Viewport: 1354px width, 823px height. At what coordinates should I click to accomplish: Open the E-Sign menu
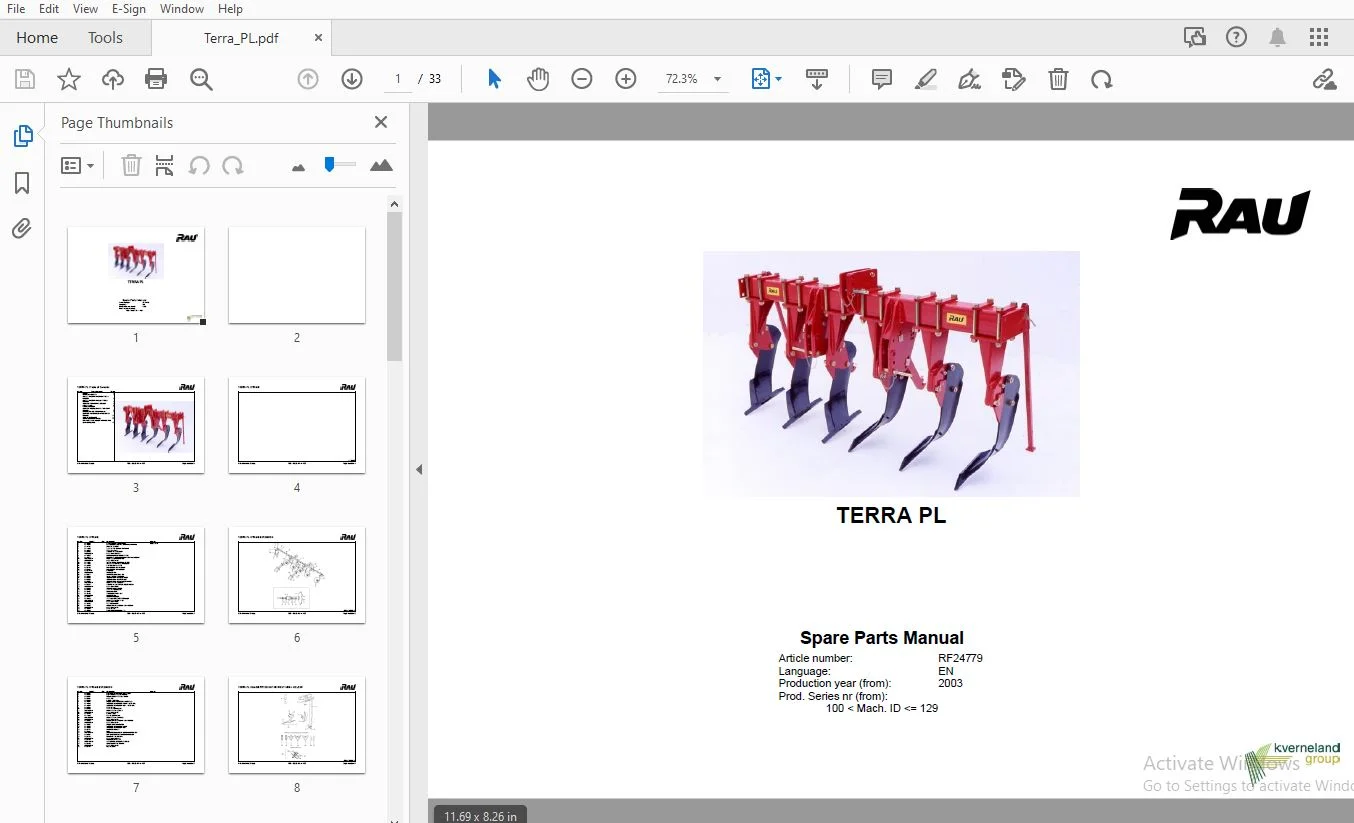[129, 9]
